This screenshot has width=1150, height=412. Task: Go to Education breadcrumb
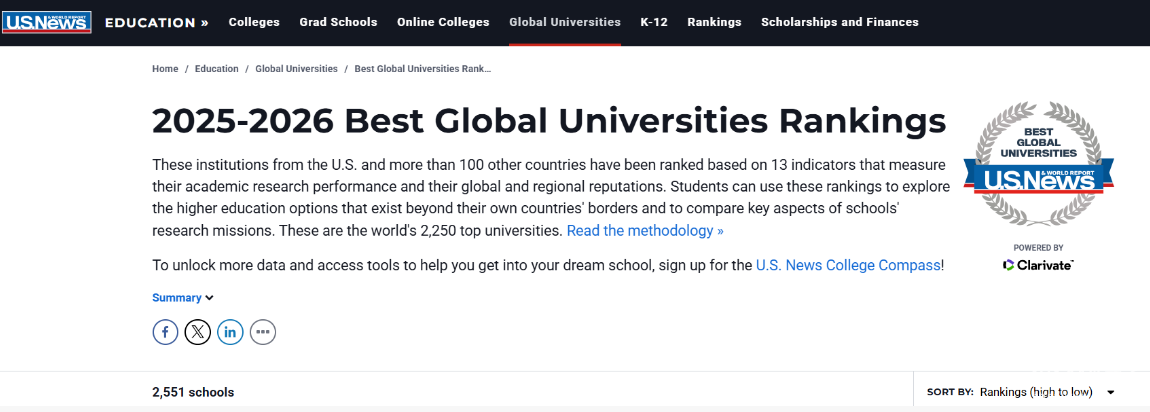pos(216,69)
